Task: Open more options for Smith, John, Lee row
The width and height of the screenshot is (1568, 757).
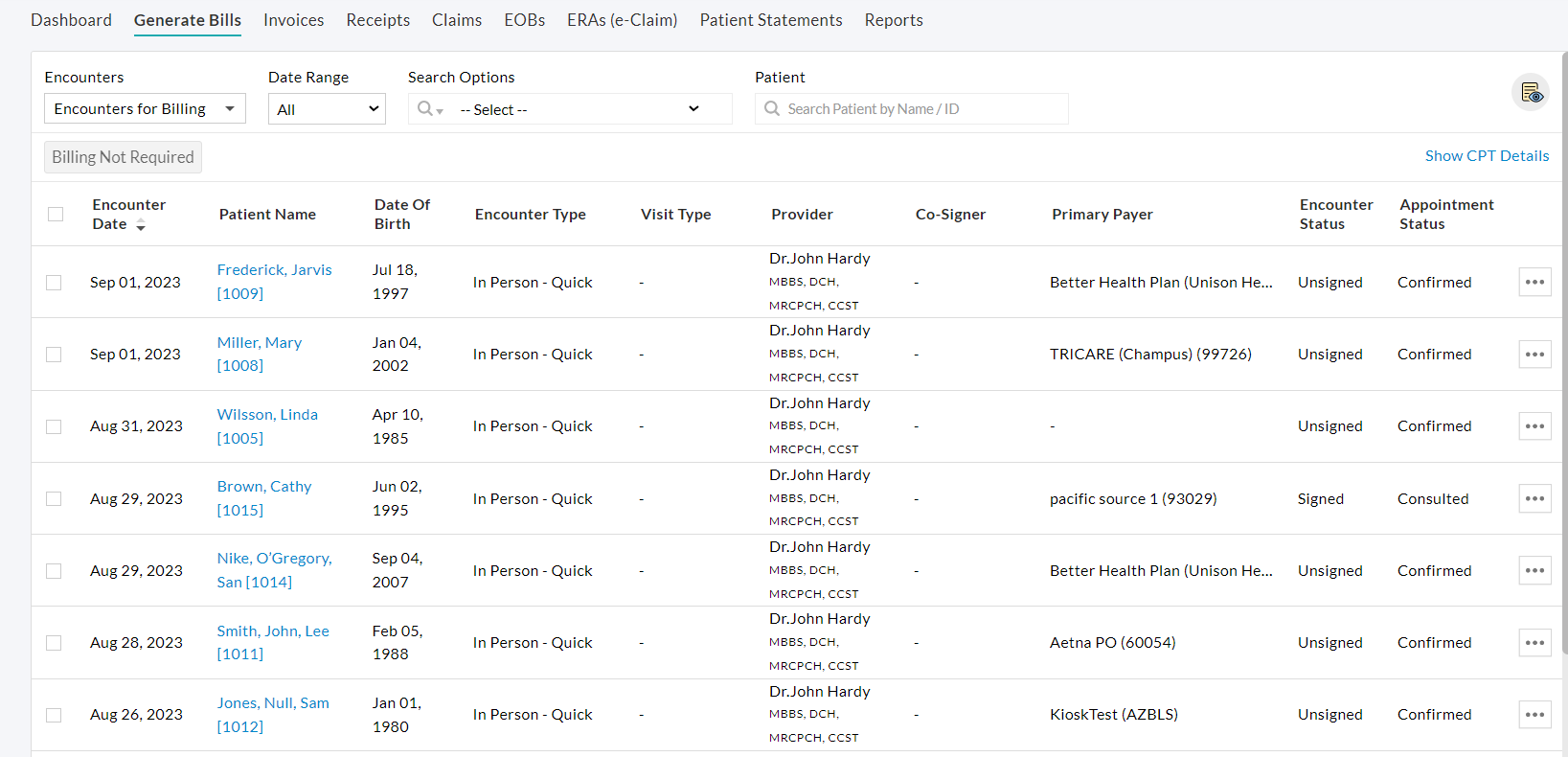Action: tap(1534, 643)
